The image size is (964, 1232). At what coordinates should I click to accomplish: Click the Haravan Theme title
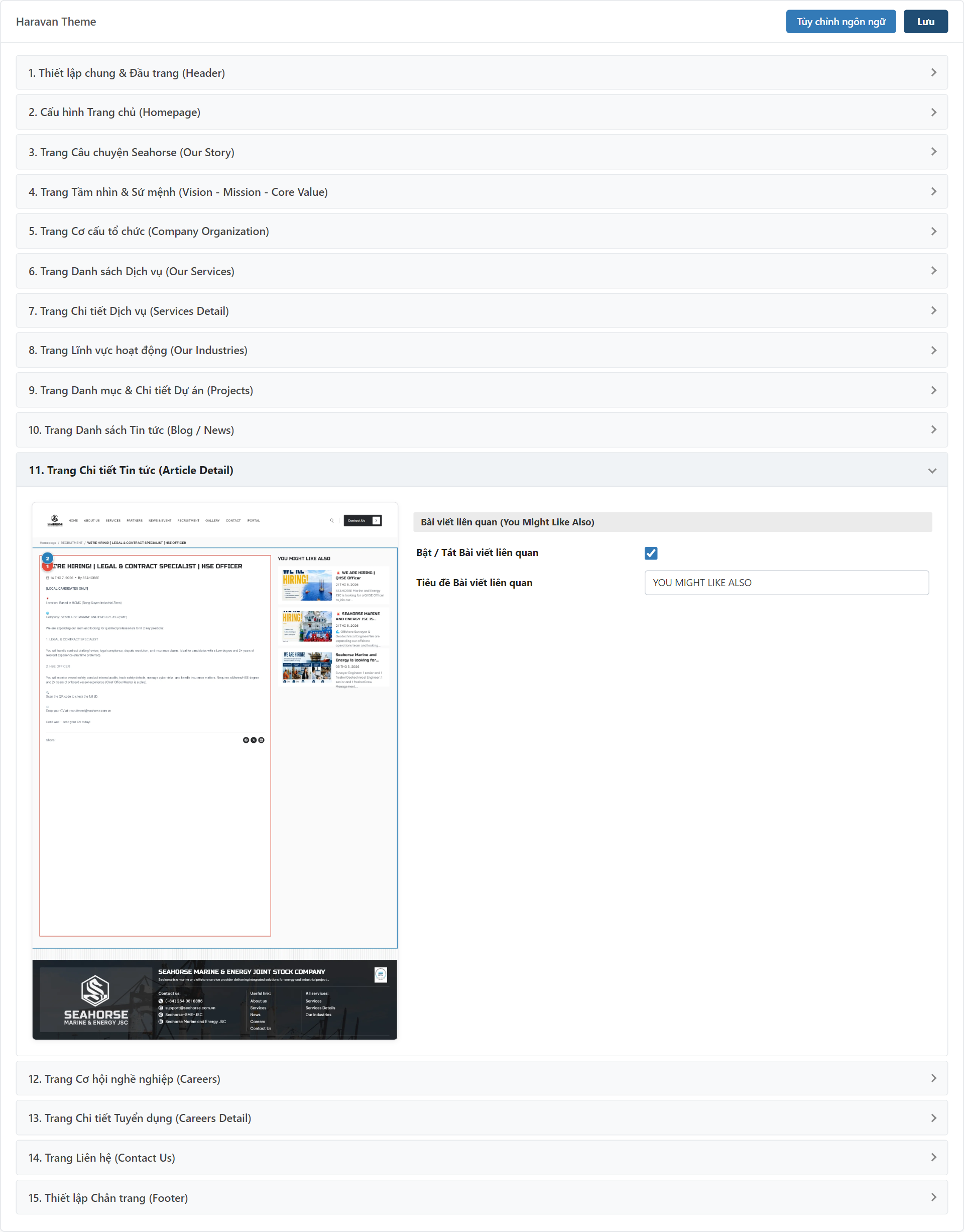tap(56, 22)
